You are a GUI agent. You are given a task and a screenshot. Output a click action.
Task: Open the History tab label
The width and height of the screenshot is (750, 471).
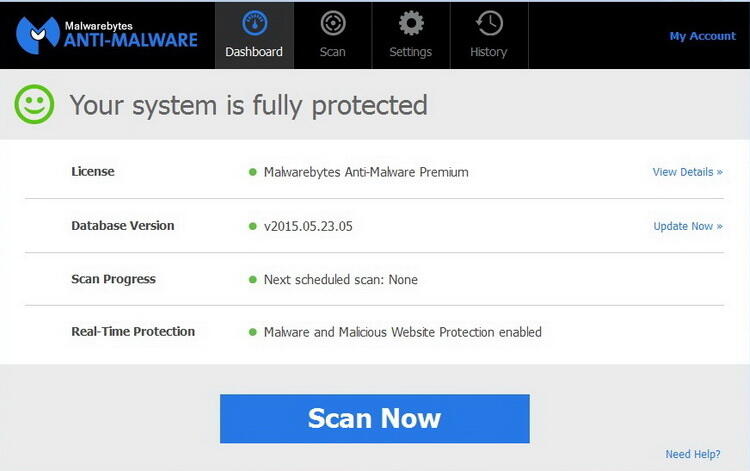[488, 52]
